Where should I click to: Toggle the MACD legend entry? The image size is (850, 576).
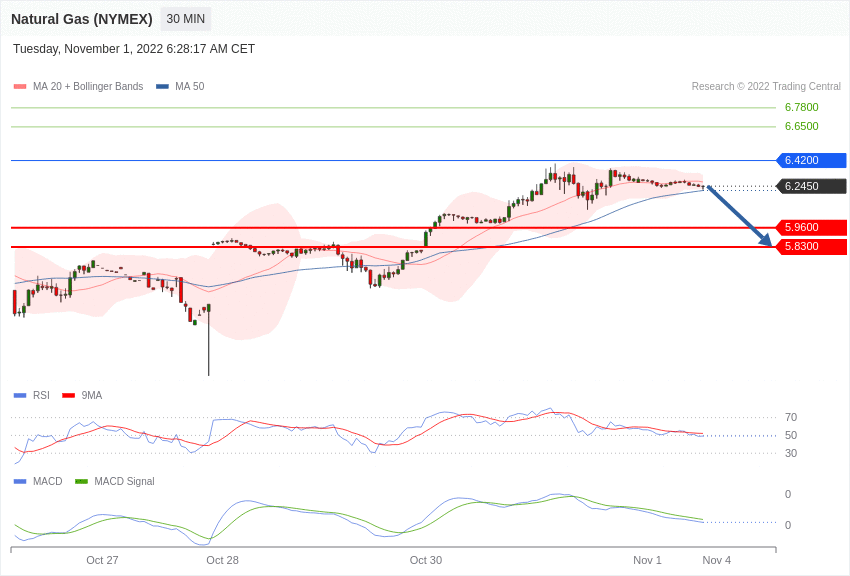click(x=38, y=482)
